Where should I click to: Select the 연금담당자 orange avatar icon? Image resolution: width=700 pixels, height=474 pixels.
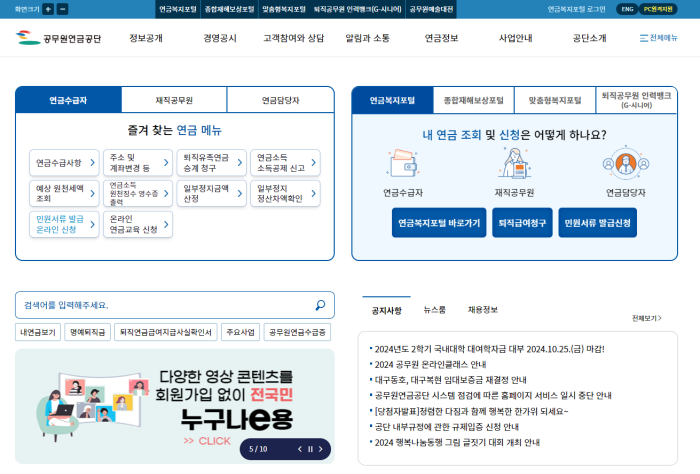point(626,163)
